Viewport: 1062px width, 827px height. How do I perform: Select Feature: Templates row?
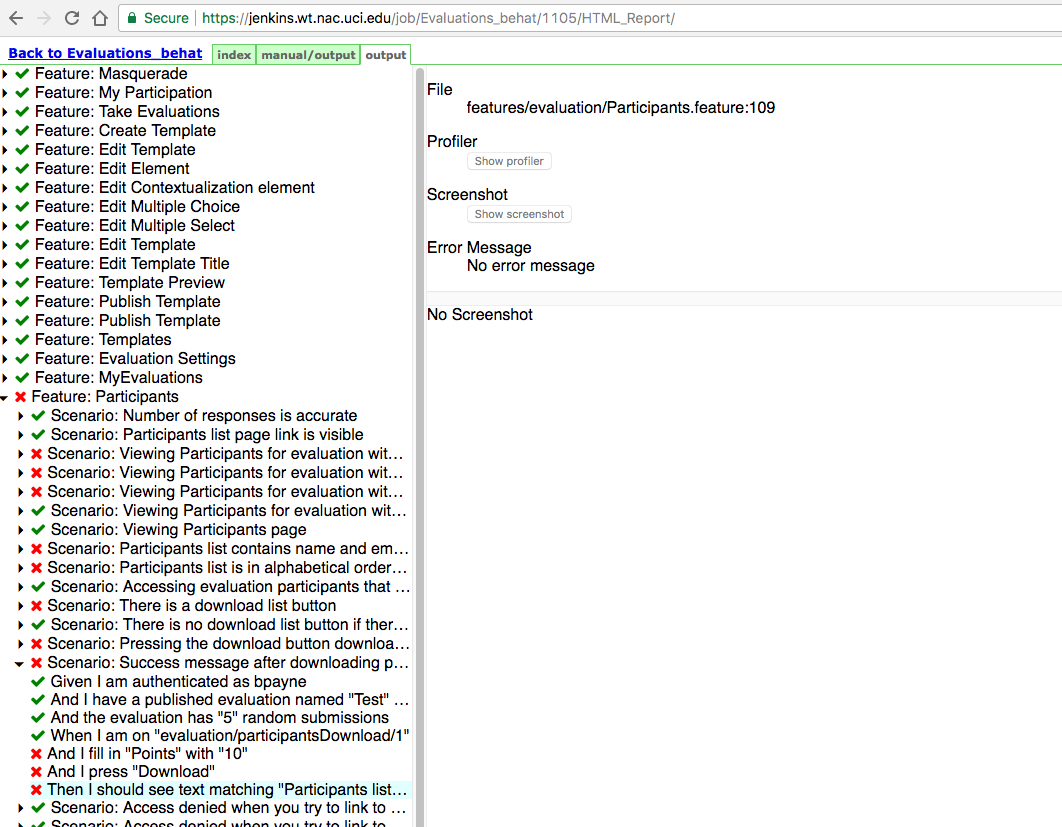click(x=103, y=339)
